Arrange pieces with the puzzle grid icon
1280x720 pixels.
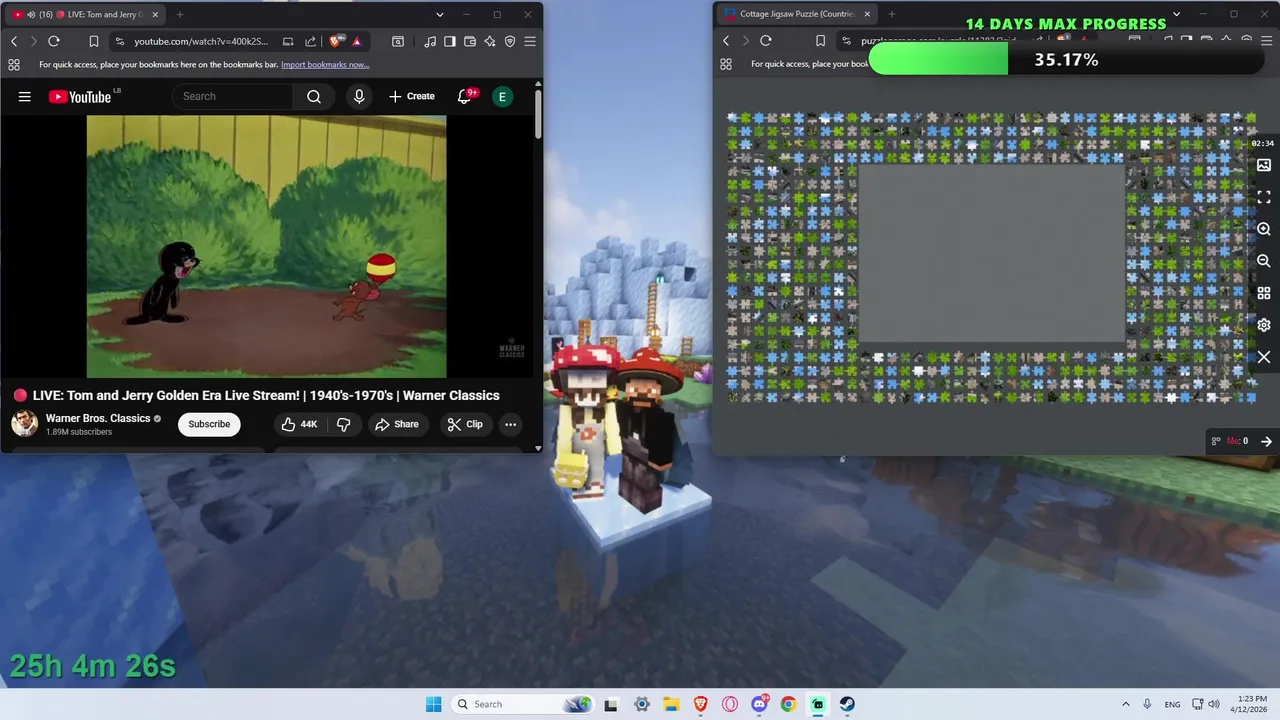pyautogui.click(x=1264, y=293)
